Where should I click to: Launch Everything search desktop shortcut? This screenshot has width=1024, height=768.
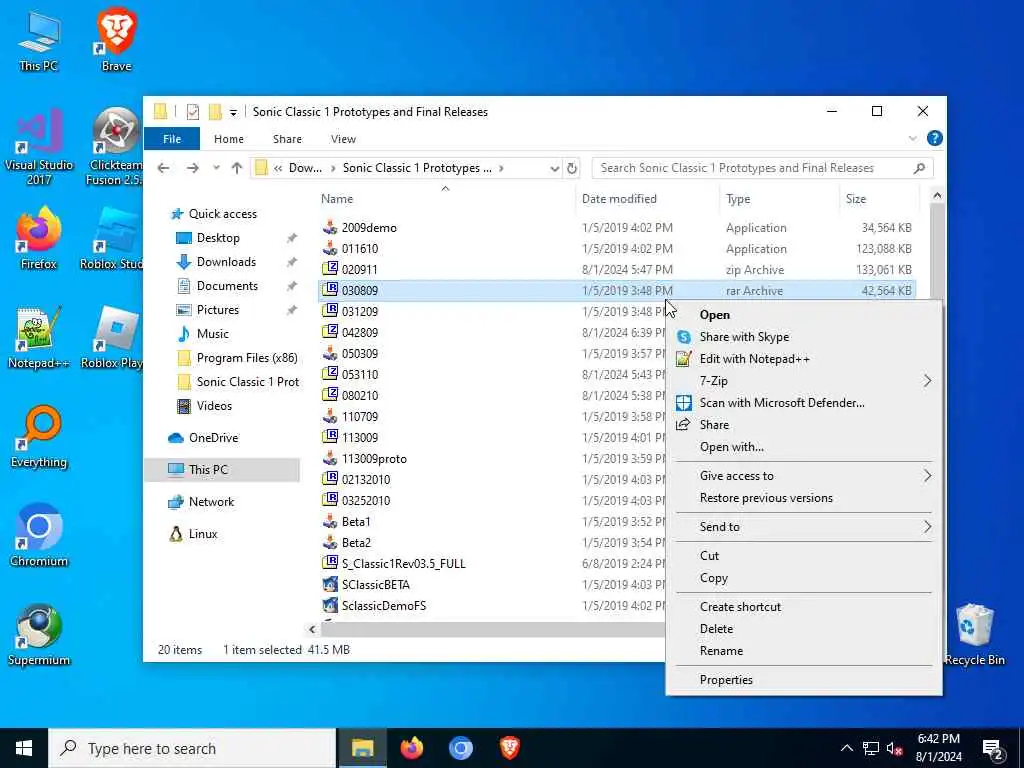[39, 437]
